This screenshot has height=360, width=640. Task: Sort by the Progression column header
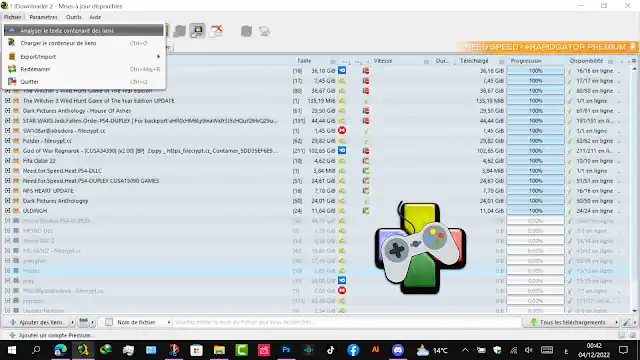pos(526,61)
